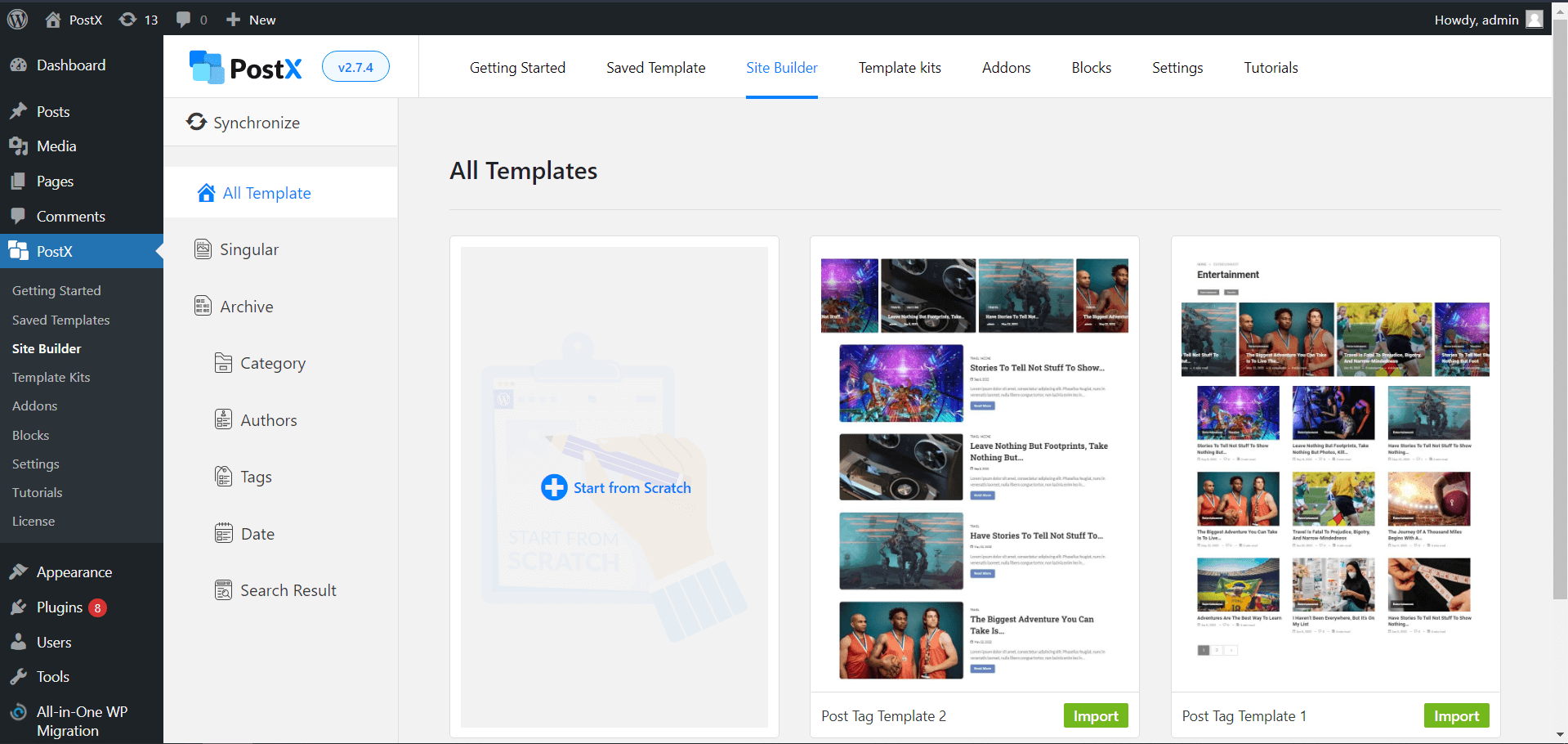Click the Post Tag Template 2 preview thumbnail
Viewport: 1568px width, 744px height.
pos(975,469)
